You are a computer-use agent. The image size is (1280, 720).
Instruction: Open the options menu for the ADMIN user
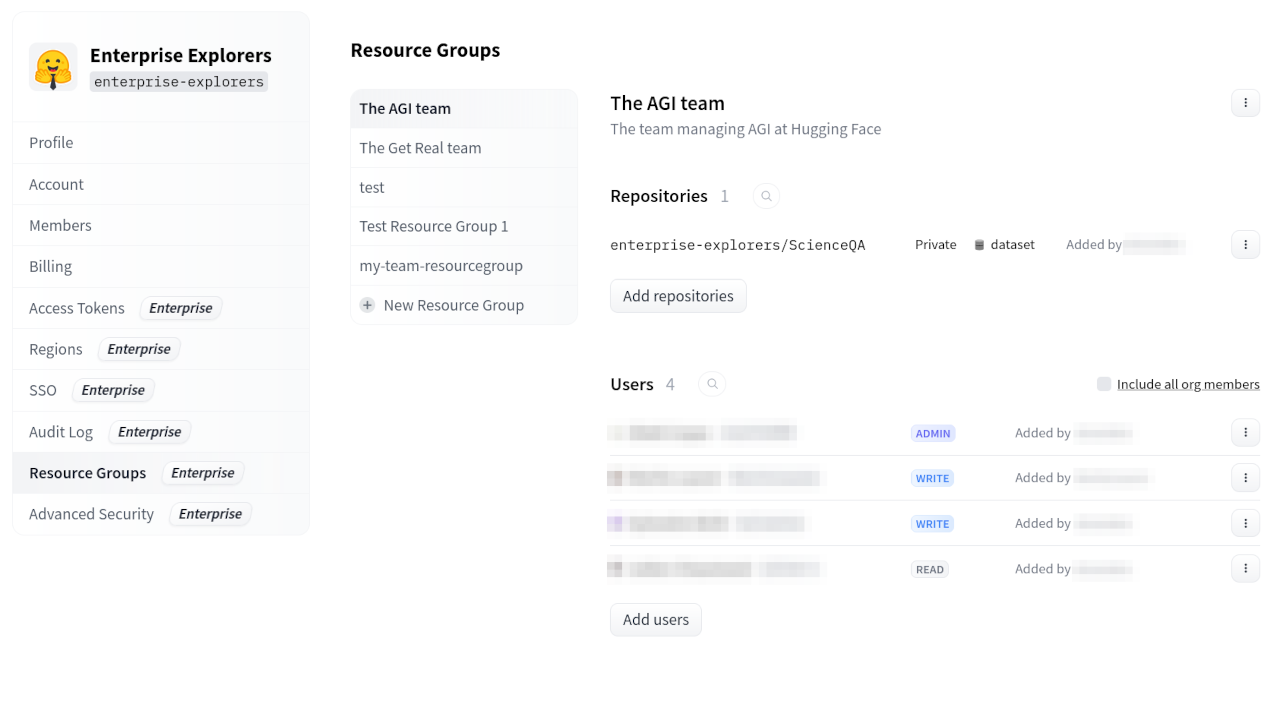point(1245,432)
